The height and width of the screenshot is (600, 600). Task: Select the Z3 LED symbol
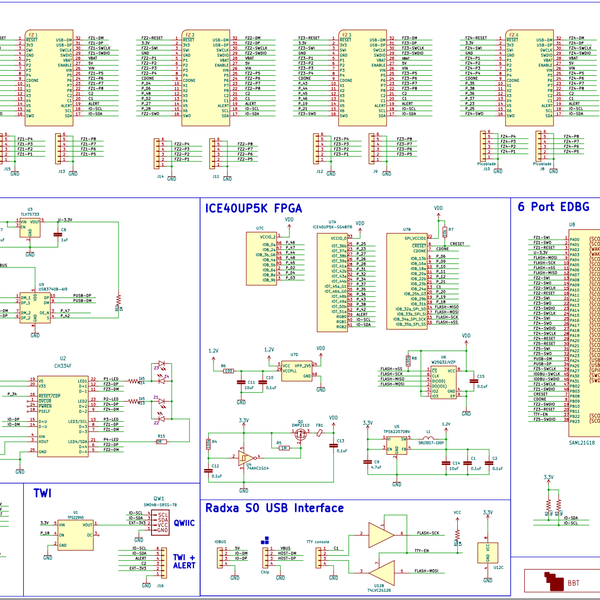pos(161,364)
